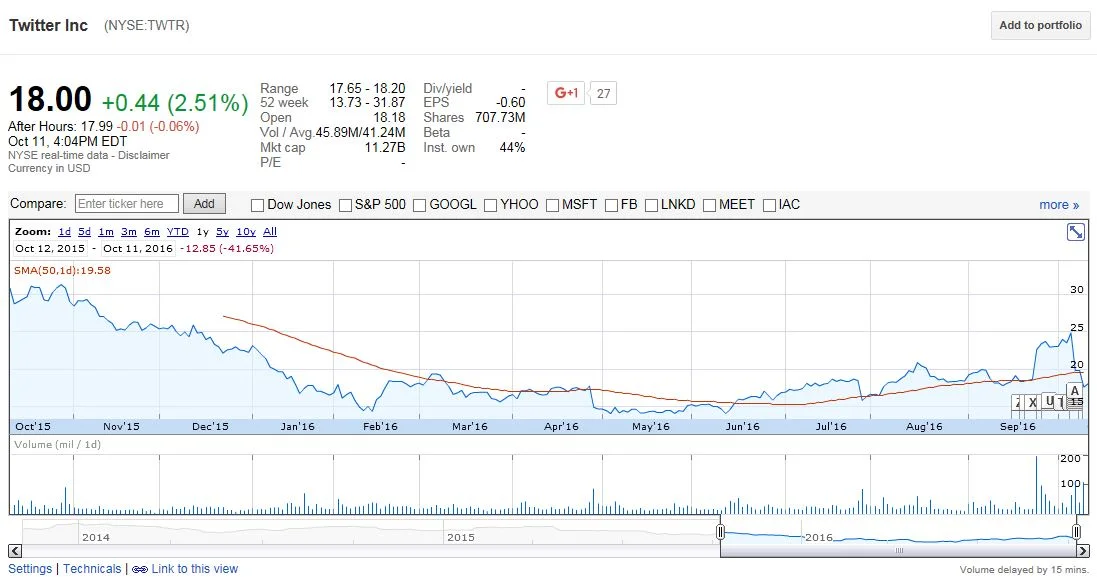
Task: Show All time zoom range
Action: (270, 231)
